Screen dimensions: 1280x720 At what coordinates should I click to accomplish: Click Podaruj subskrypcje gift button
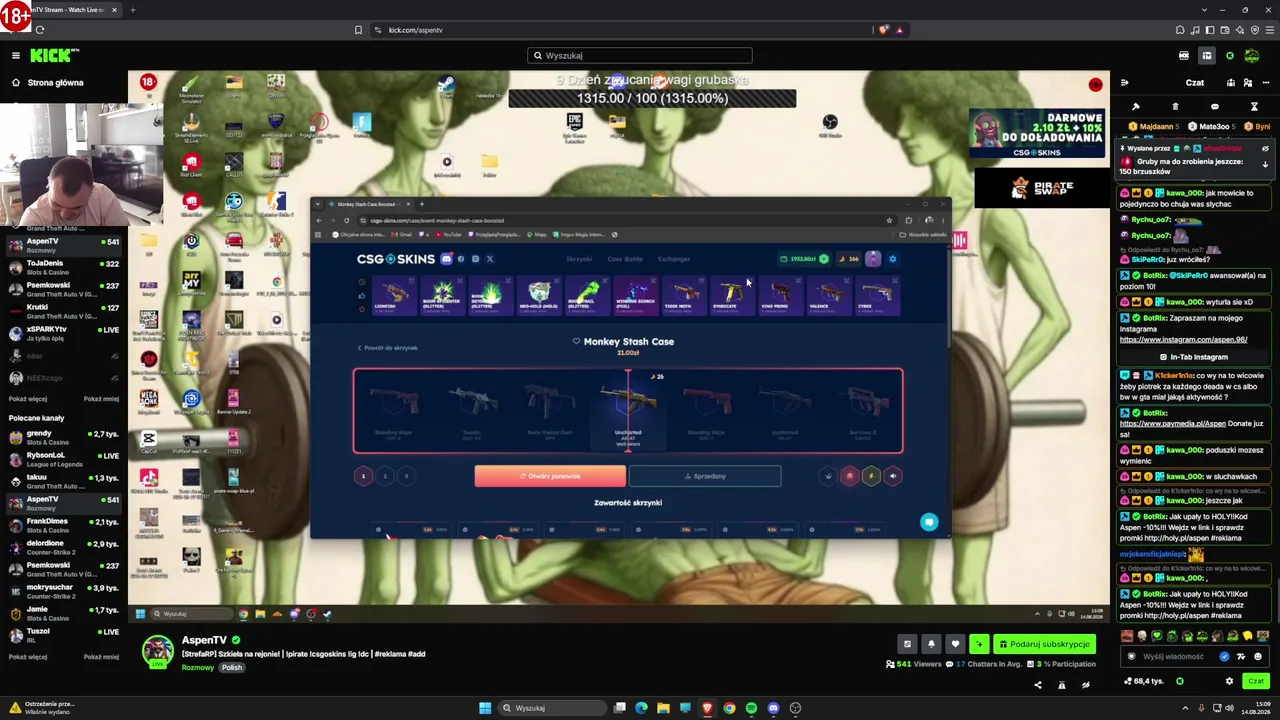click(1043, 644)
